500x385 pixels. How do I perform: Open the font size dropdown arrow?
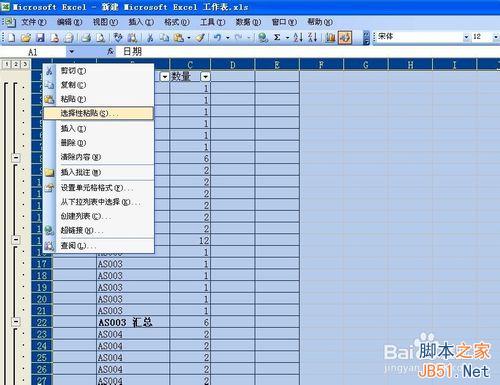click(x=496, y=37)
